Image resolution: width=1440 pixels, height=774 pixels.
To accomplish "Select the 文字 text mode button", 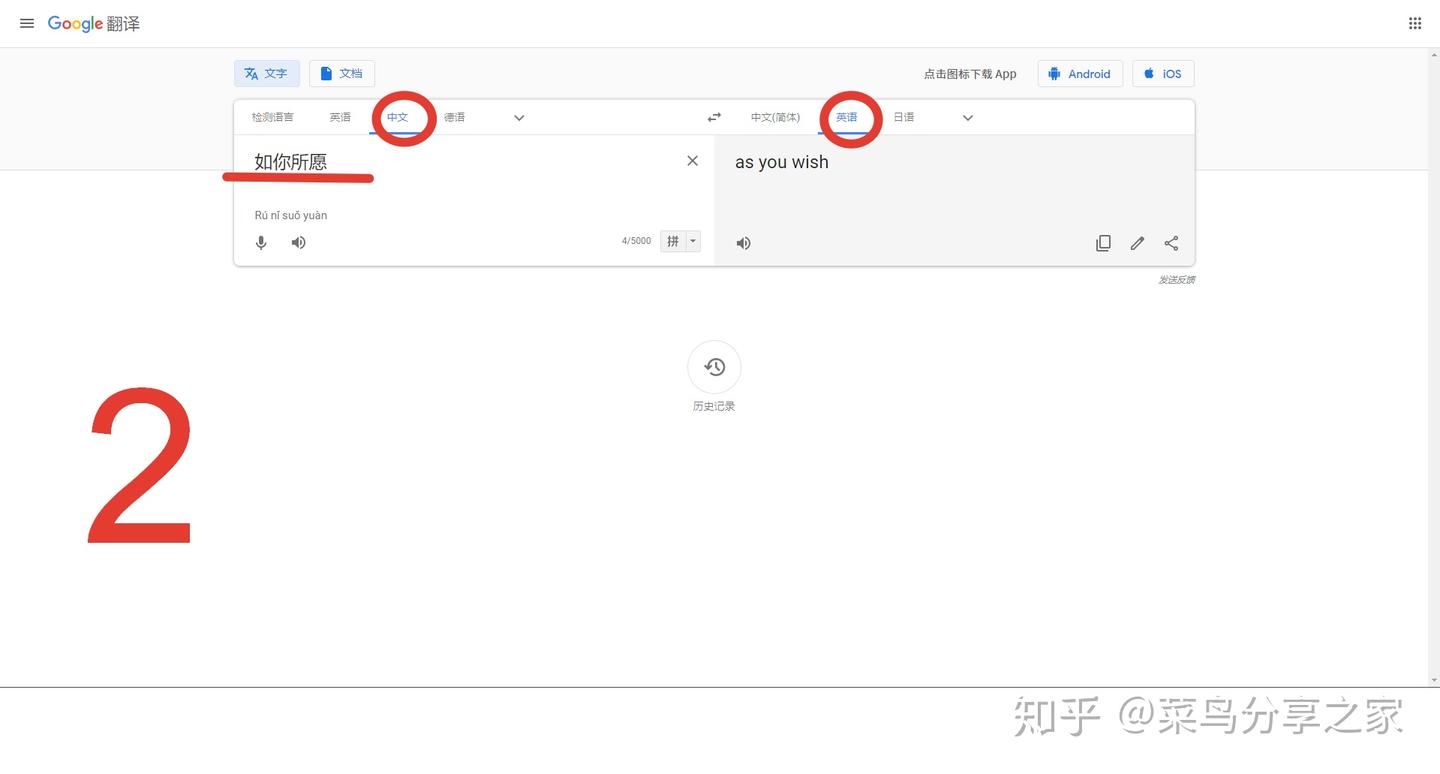I will point(266,73).
